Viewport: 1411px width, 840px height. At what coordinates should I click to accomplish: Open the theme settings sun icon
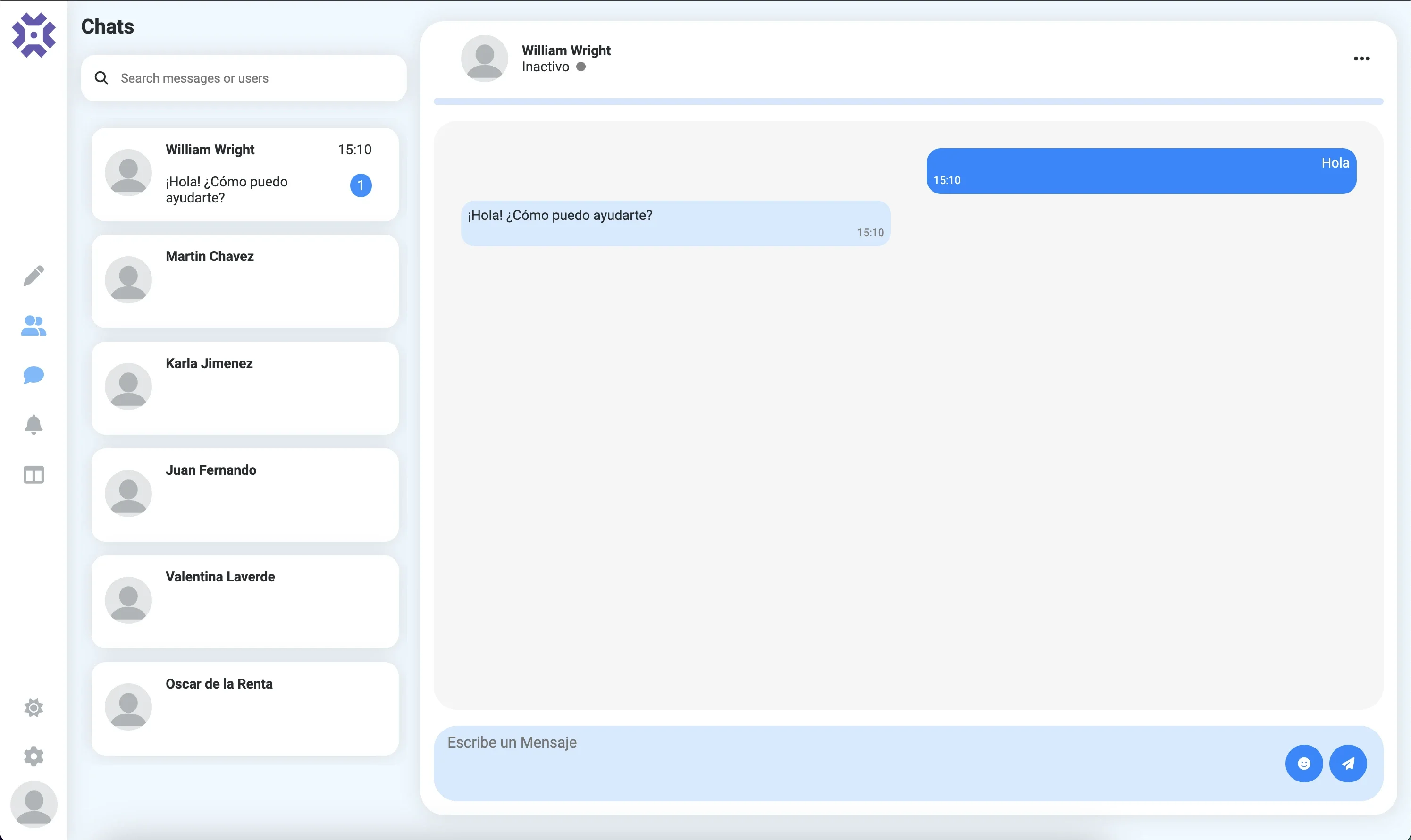pos(34,707)
